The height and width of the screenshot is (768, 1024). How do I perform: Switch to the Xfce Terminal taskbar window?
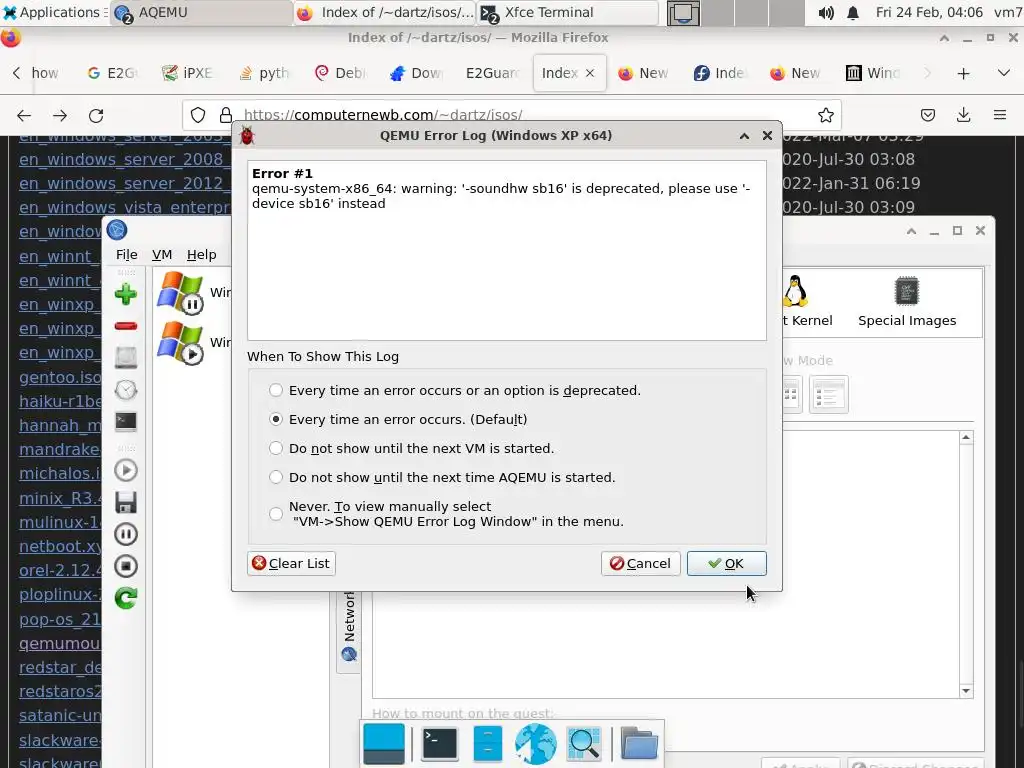click(x=567, y=12)
